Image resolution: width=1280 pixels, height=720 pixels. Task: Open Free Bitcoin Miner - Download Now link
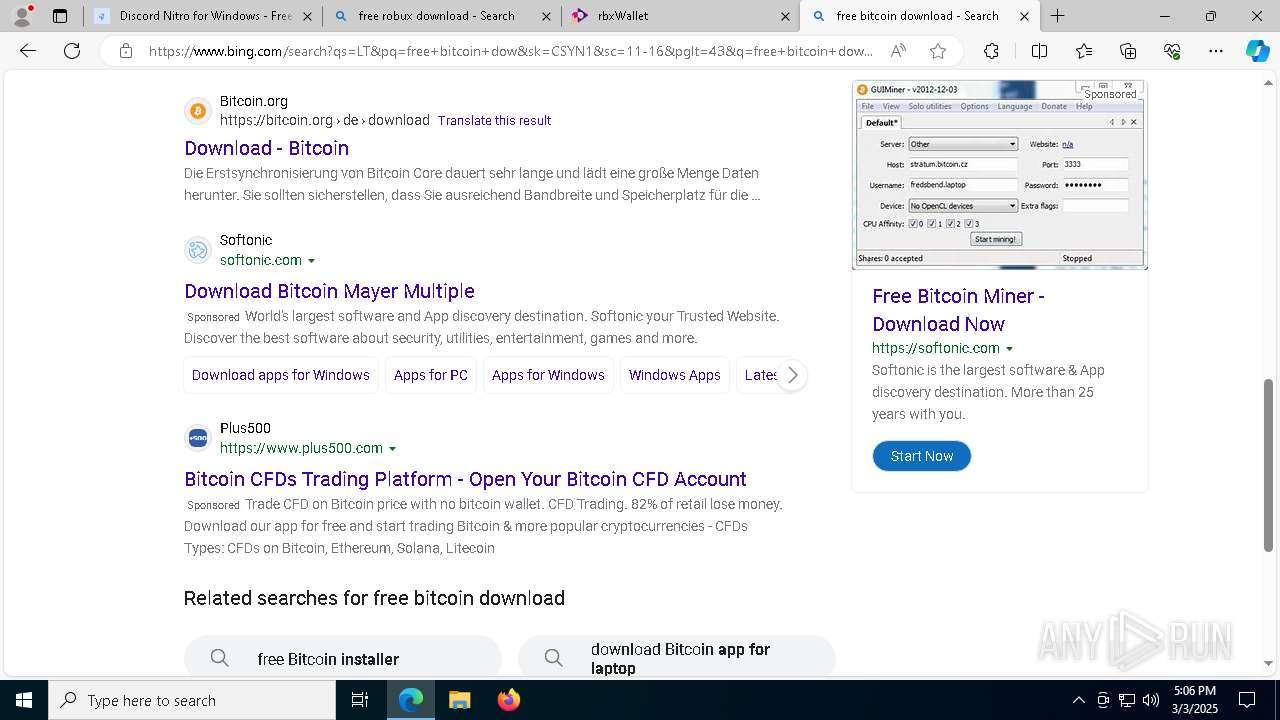[x=958, y=310]
